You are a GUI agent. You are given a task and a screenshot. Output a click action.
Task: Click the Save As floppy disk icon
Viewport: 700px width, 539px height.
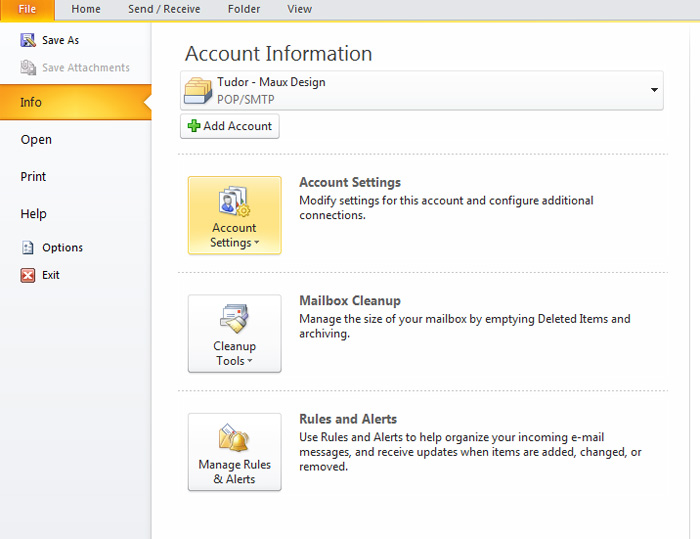pyautogui.click(x=28, y=40)
